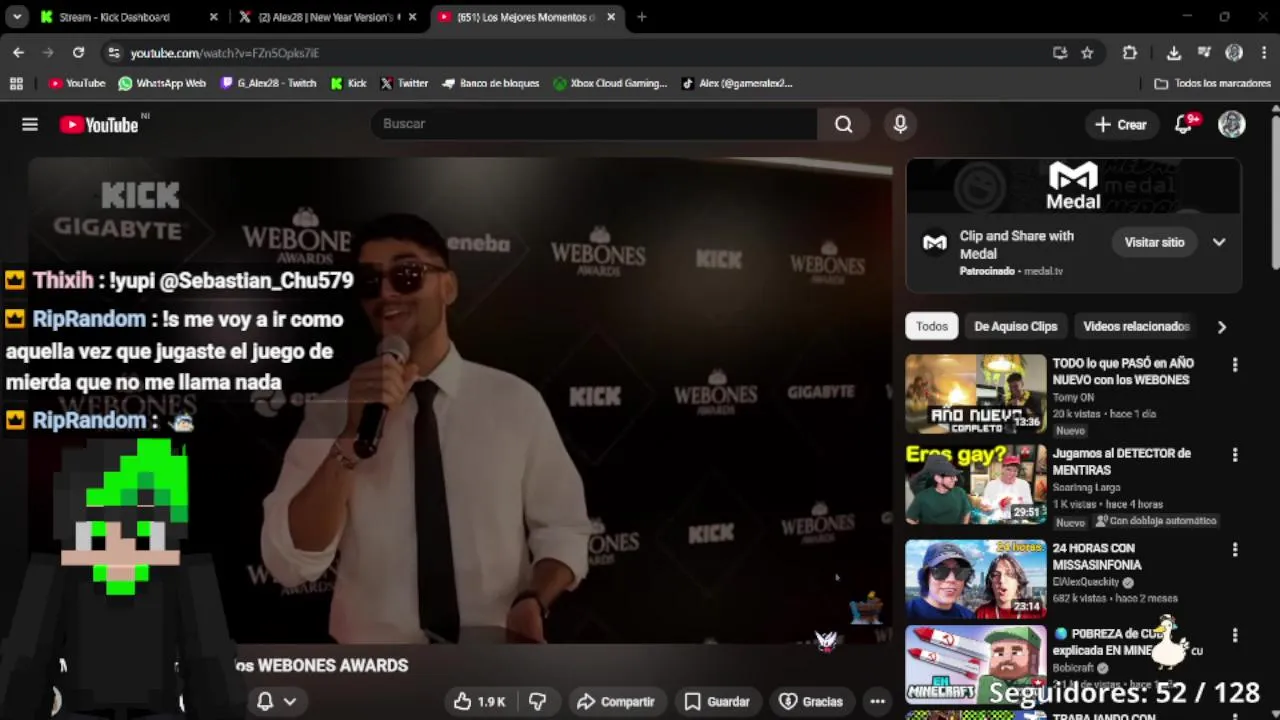Click the Gracias button

click(x=811, y=702)
